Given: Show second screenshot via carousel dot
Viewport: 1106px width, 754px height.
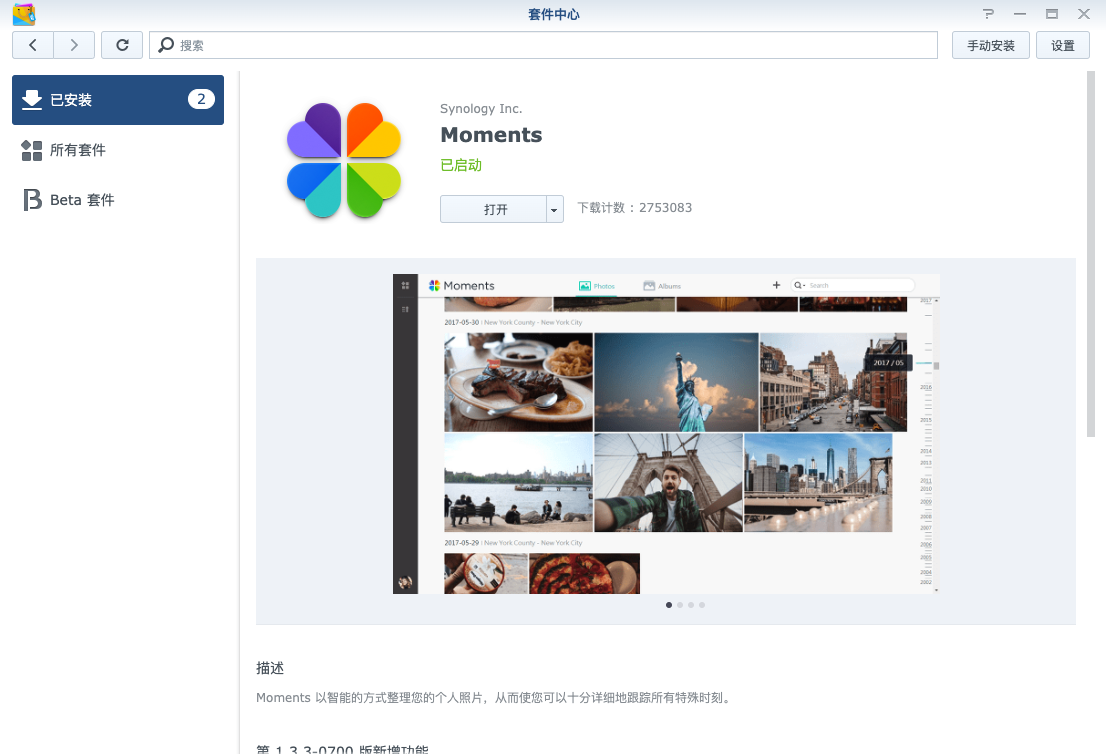Looking at the screenshot, I should click(680, 605).
